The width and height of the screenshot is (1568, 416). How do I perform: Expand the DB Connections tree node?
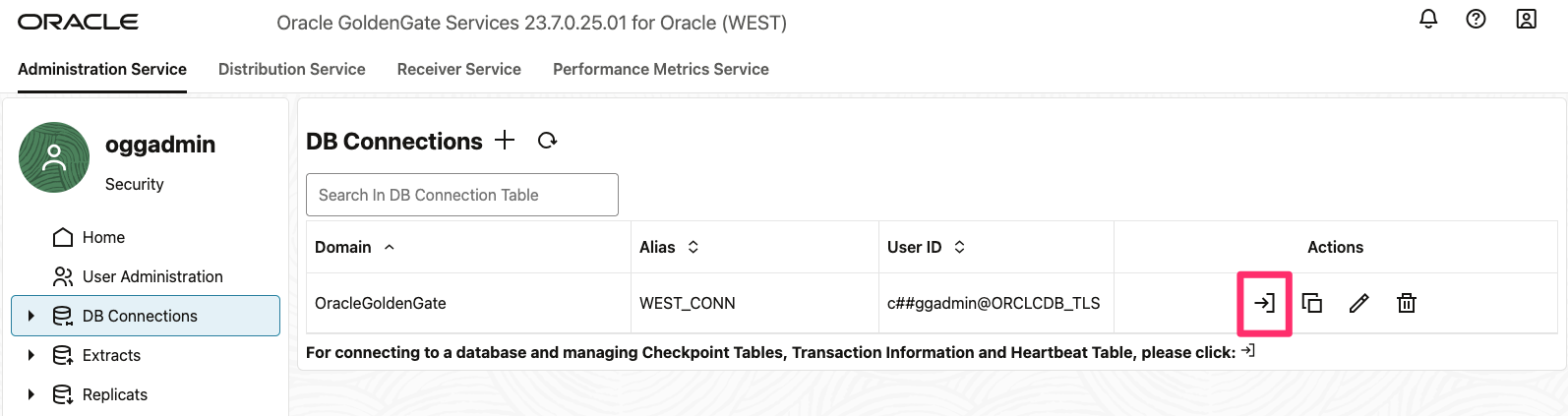(31, 316)
